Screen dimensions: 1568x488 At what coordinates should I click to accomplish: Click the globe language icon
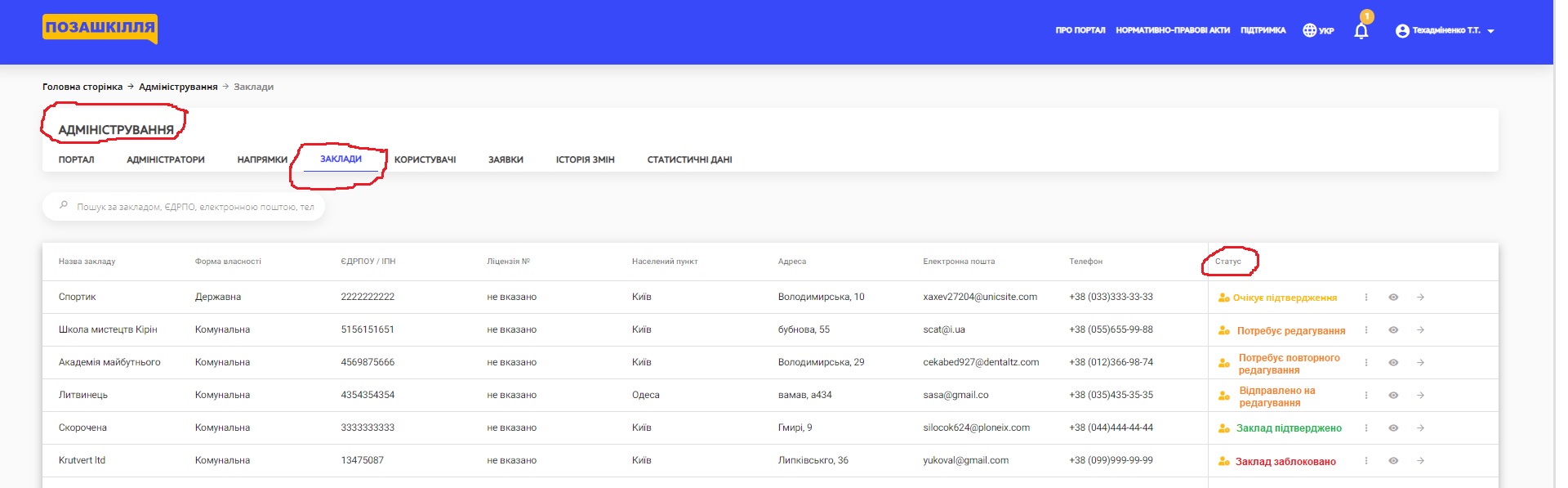[1309, 30]
